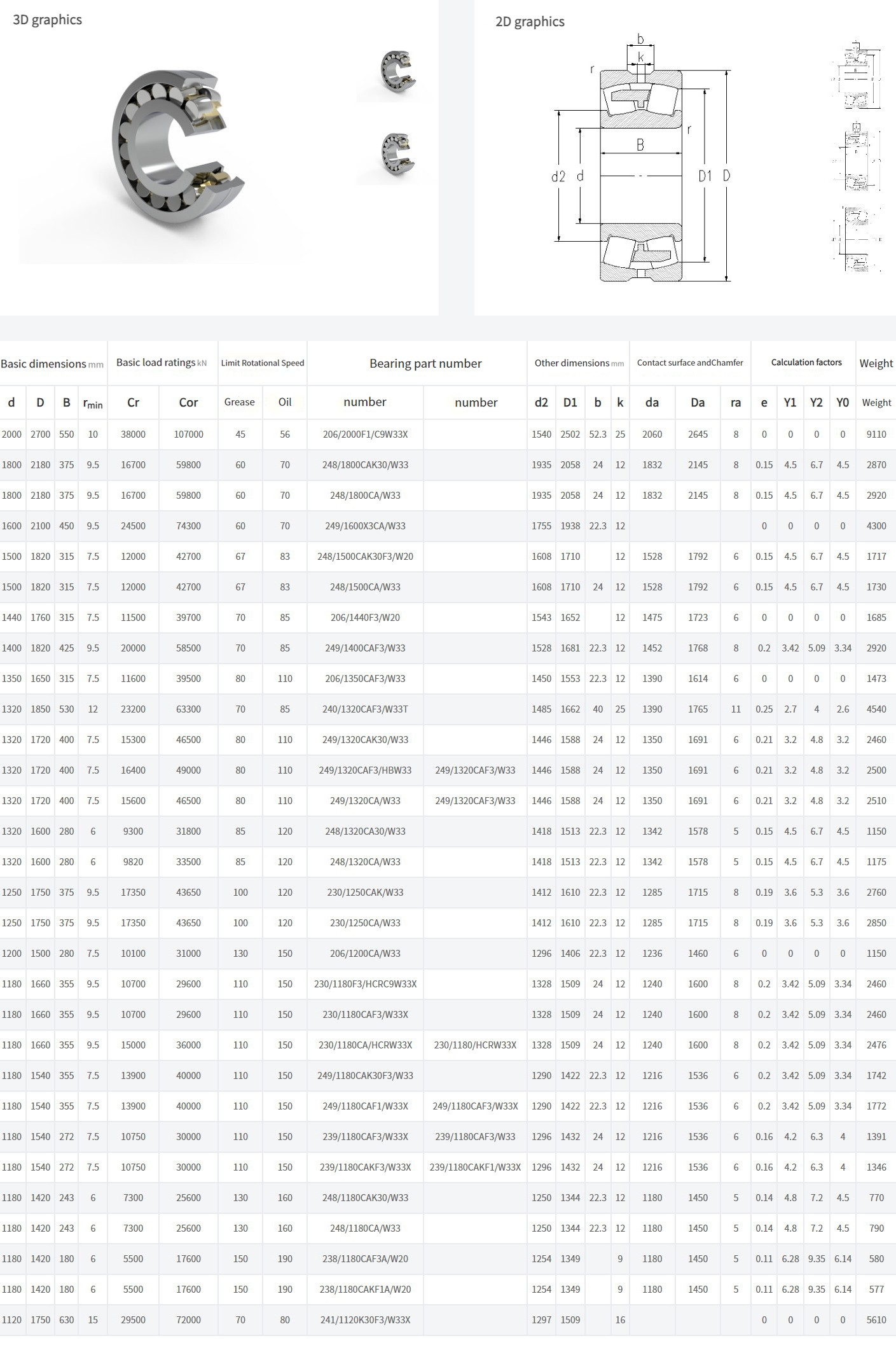Open the bottom 2D drawing thumbnail
The image size is (896, 1350).
(857, 239)
